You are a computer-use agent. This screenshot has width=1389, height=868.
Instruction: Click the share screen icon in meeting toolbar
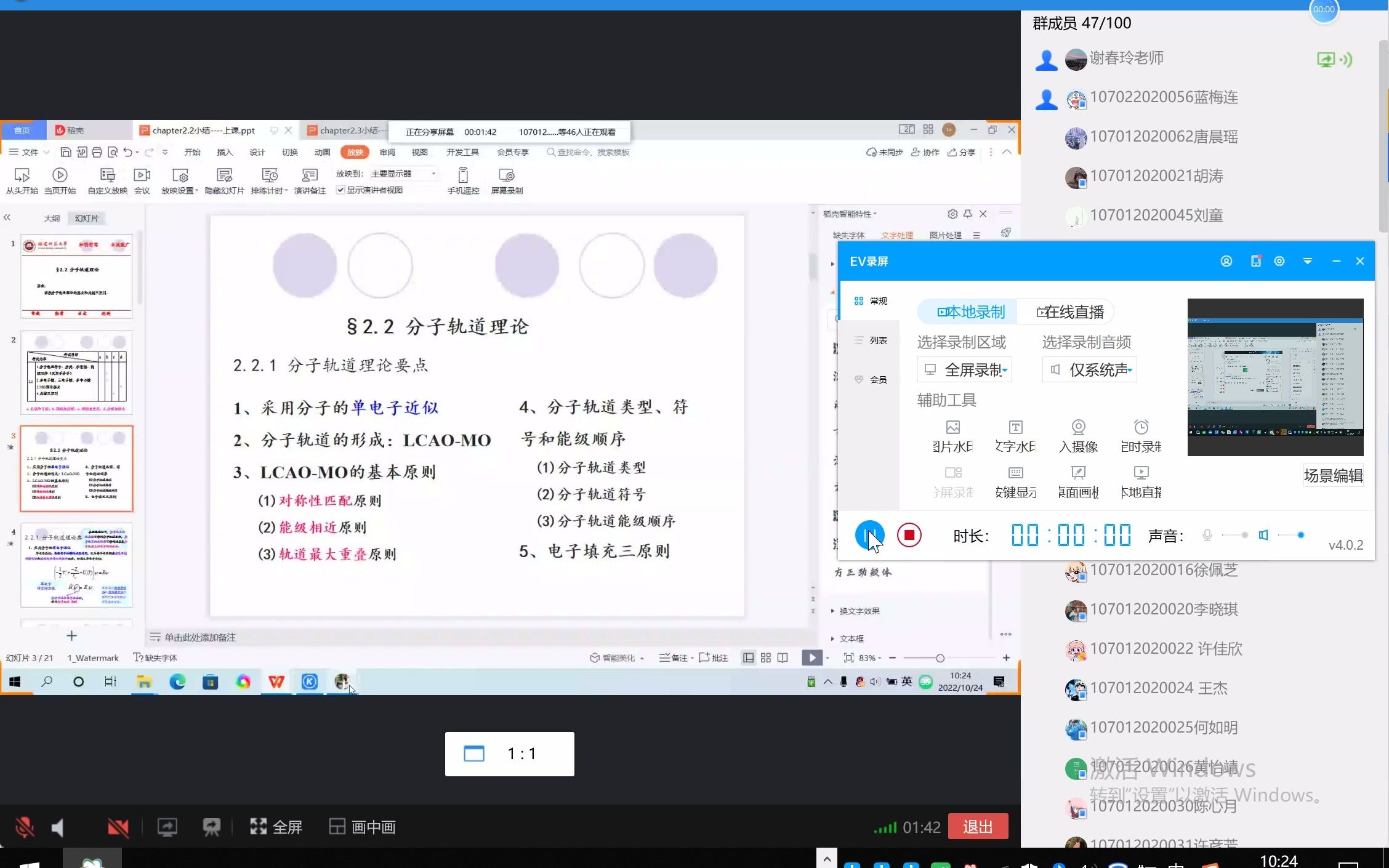(167, 827)
